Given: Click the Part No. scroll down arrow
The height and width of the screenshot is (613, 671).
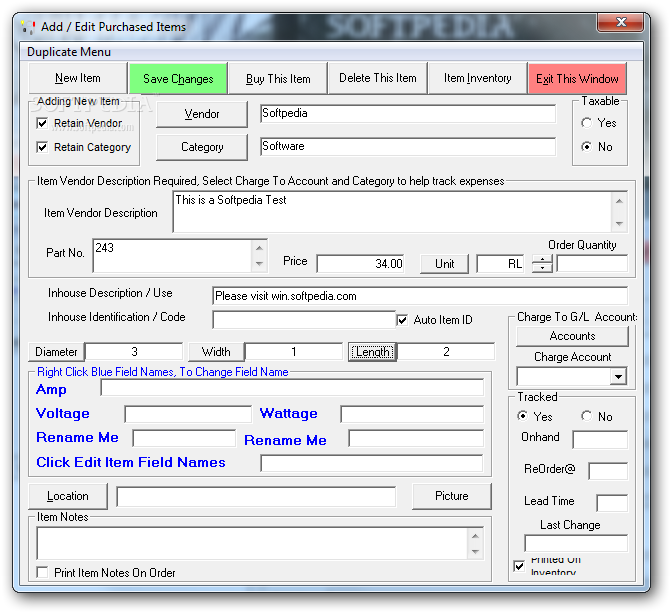Looking at the screenshot, I should [259, 264].
